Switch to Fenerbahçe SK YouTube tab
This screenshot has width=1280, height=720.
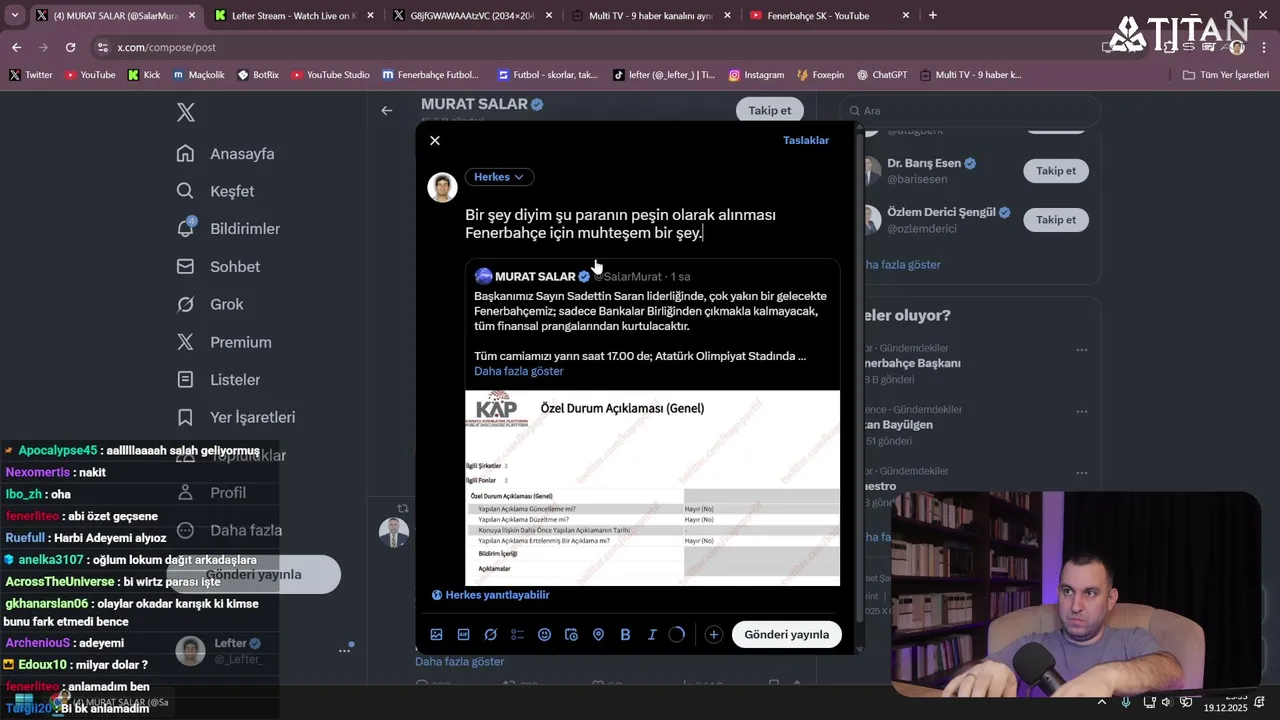click(830, 16)
